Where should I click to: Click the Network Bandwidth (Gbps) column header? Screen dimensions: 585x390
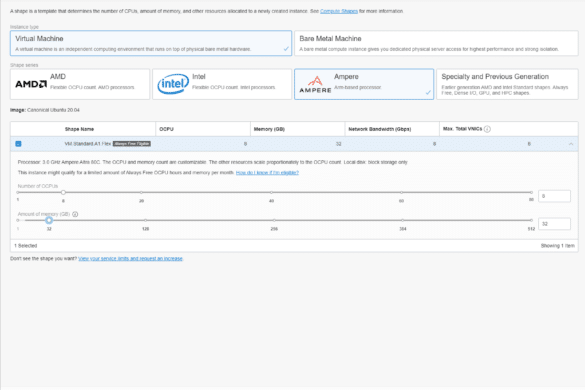[379, 129]
